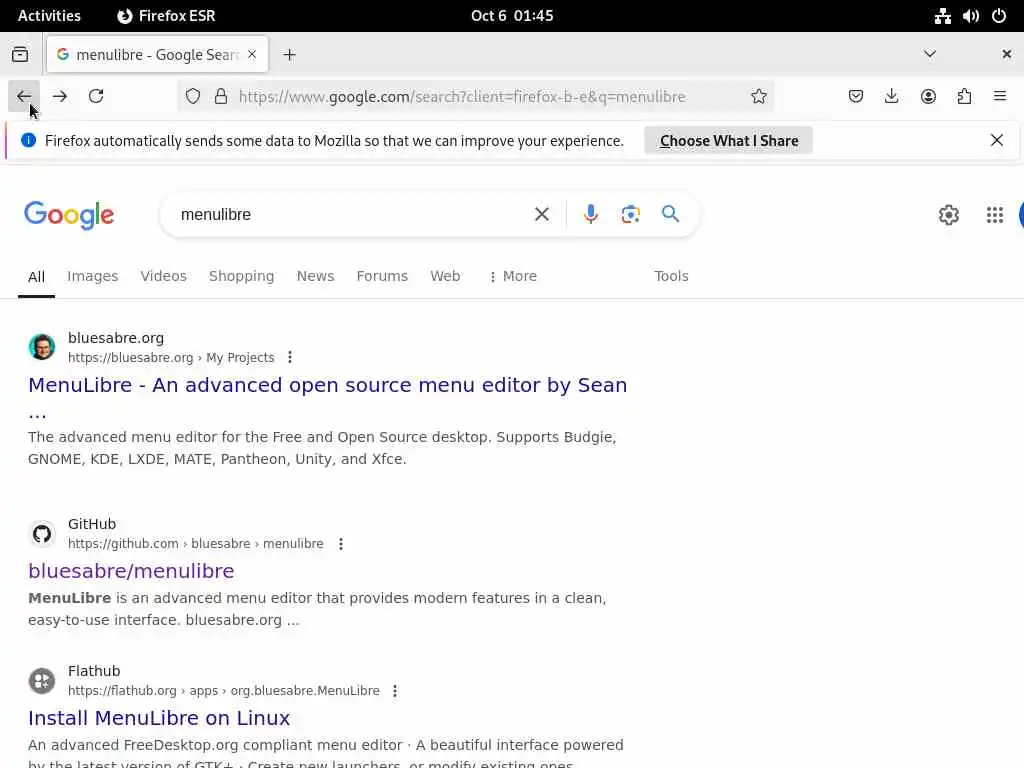This screenshot has width=1024, height=768.
Task: Open Firefox View icon
Action: click(20, 55)
